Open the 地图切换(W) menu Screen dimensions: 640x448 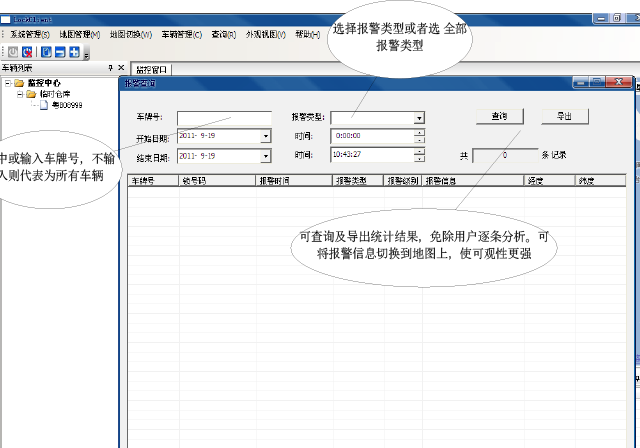coord(131,35)
